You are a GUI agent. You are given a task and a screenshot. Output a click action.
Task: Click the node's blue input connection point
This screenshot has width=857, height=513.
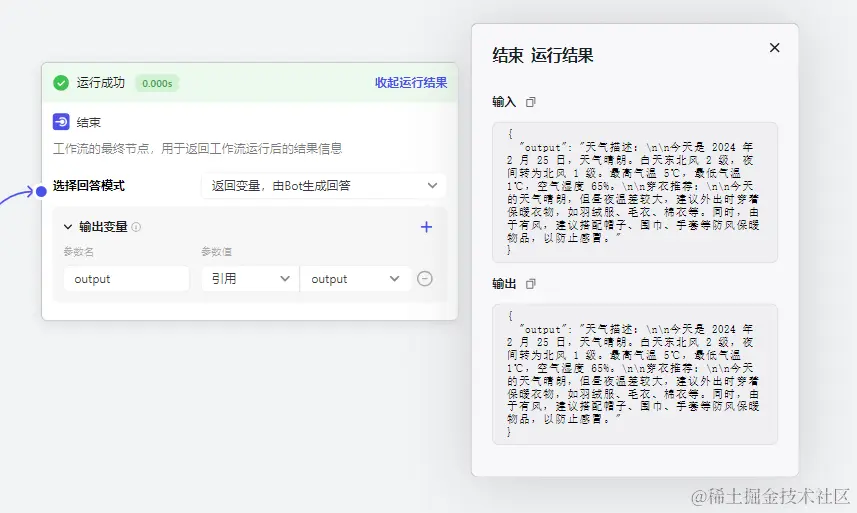click(41, 192)
